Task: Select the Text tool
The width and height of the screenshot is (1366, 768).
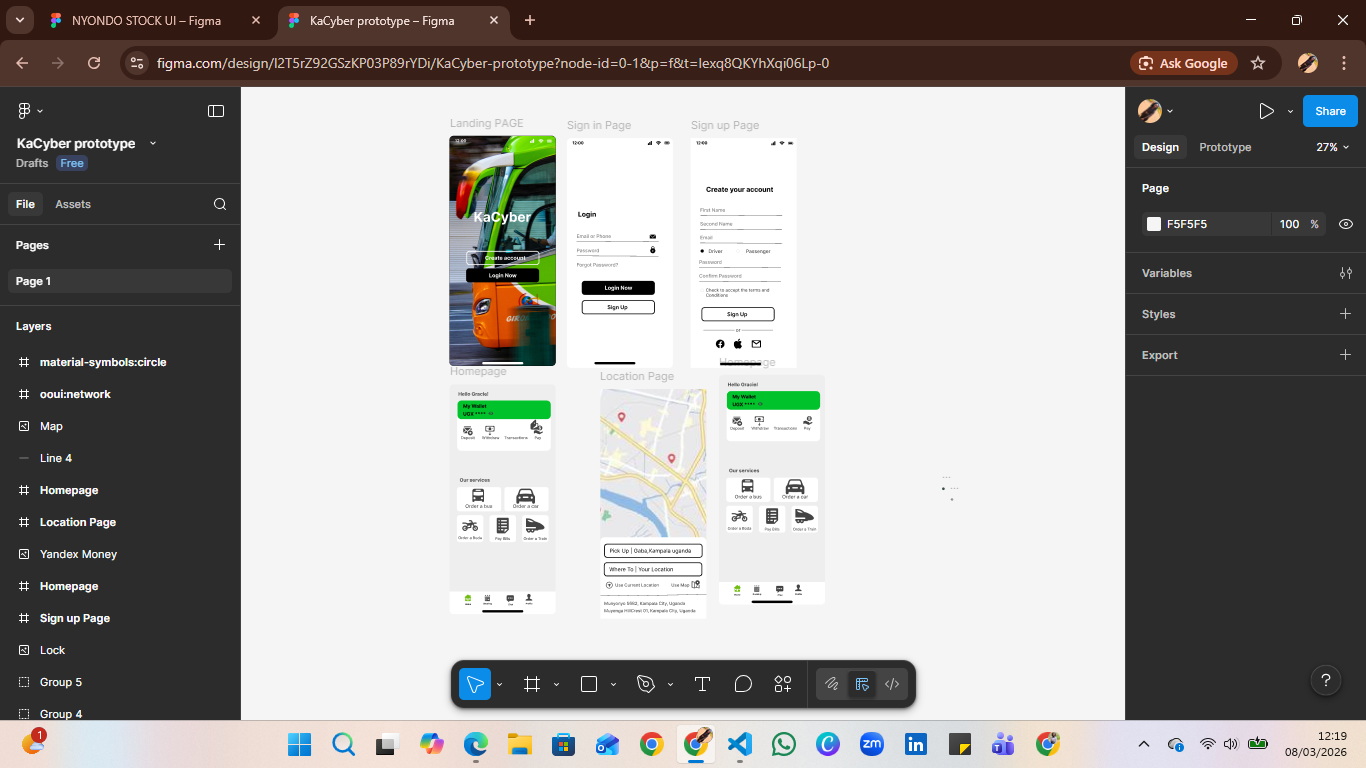Action: coord(702,684)
